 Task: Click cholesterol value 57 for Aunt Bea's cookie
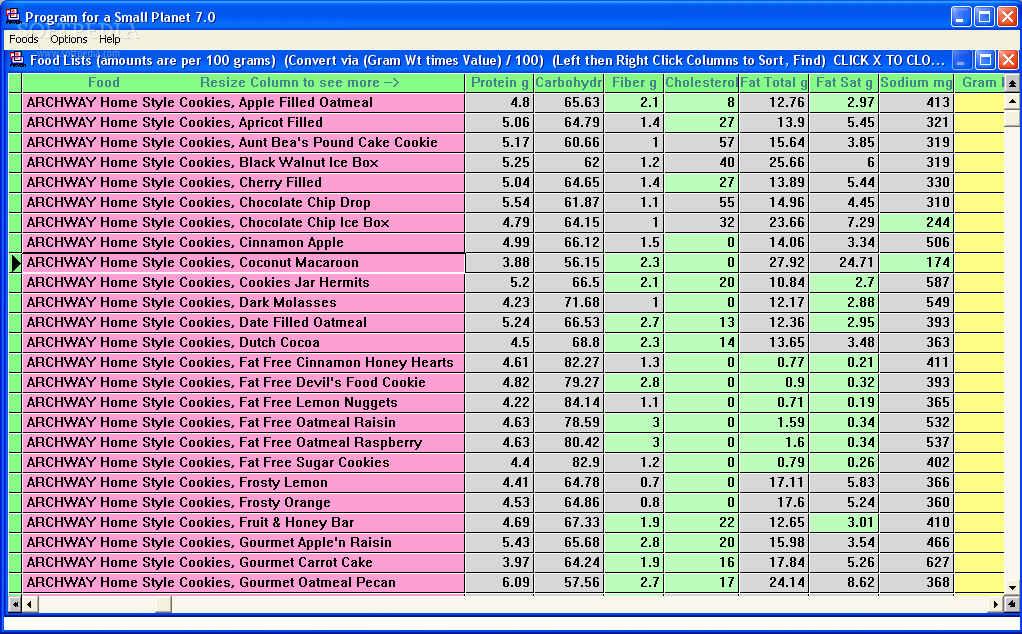(701, 143)
